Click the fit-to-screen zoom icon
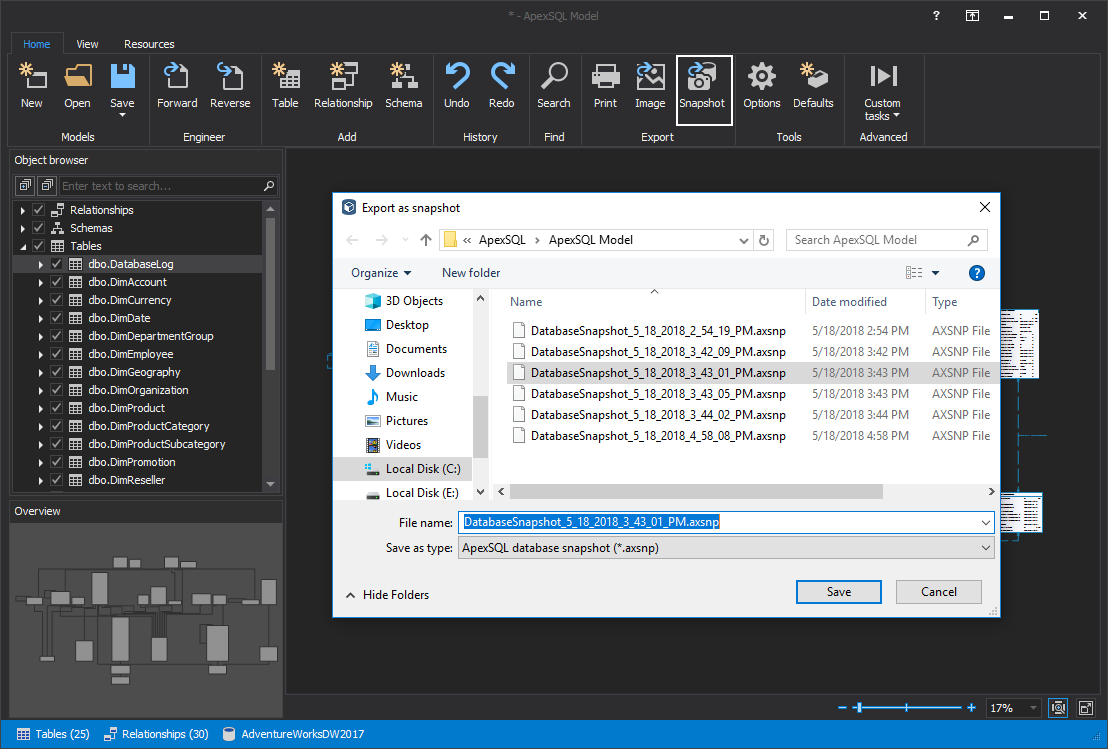This screenshot has width=1108, height=749. pos(1058,707)
